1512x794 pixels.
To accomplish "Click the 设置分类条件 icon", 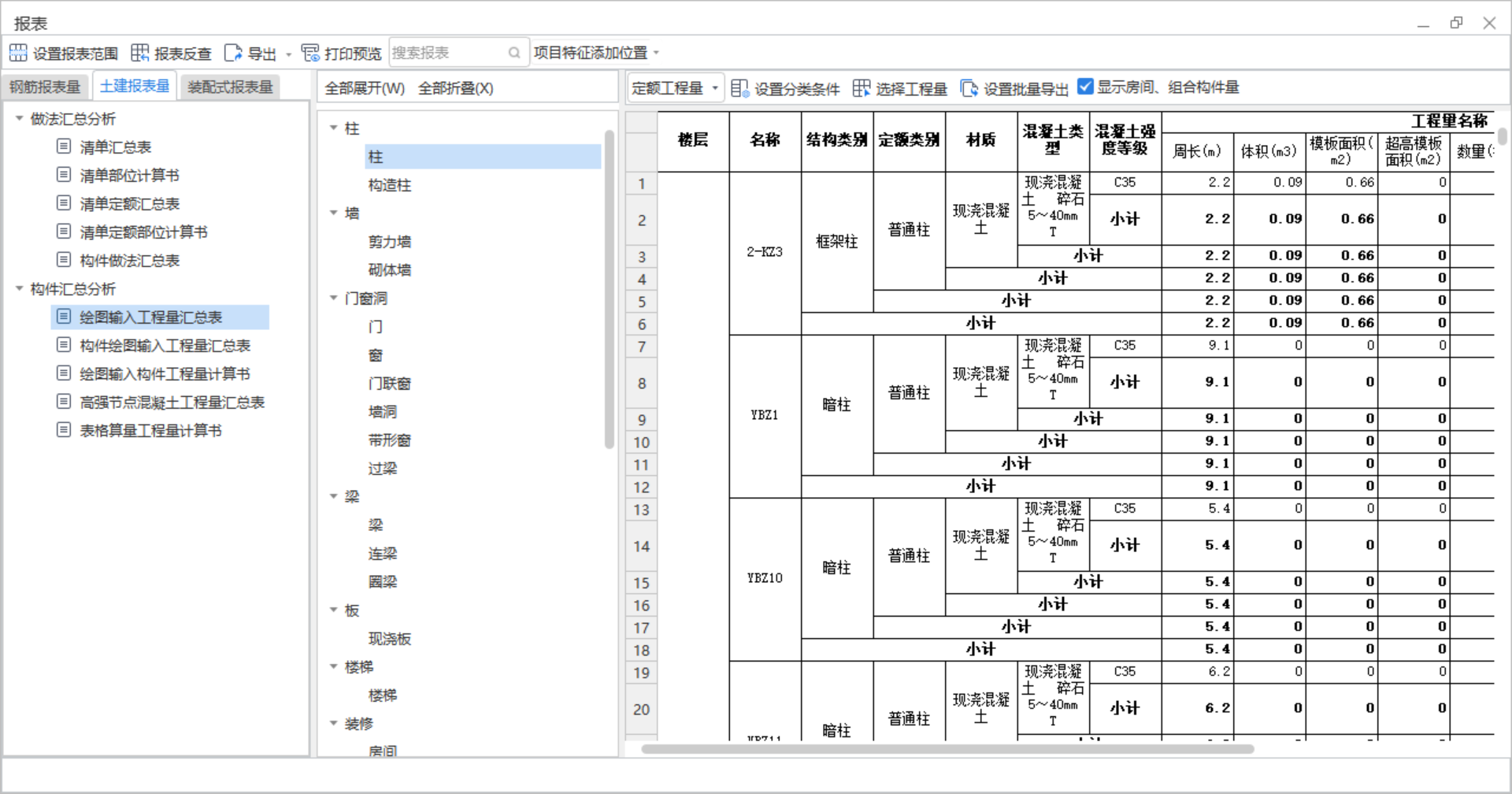I will (739, 88).
